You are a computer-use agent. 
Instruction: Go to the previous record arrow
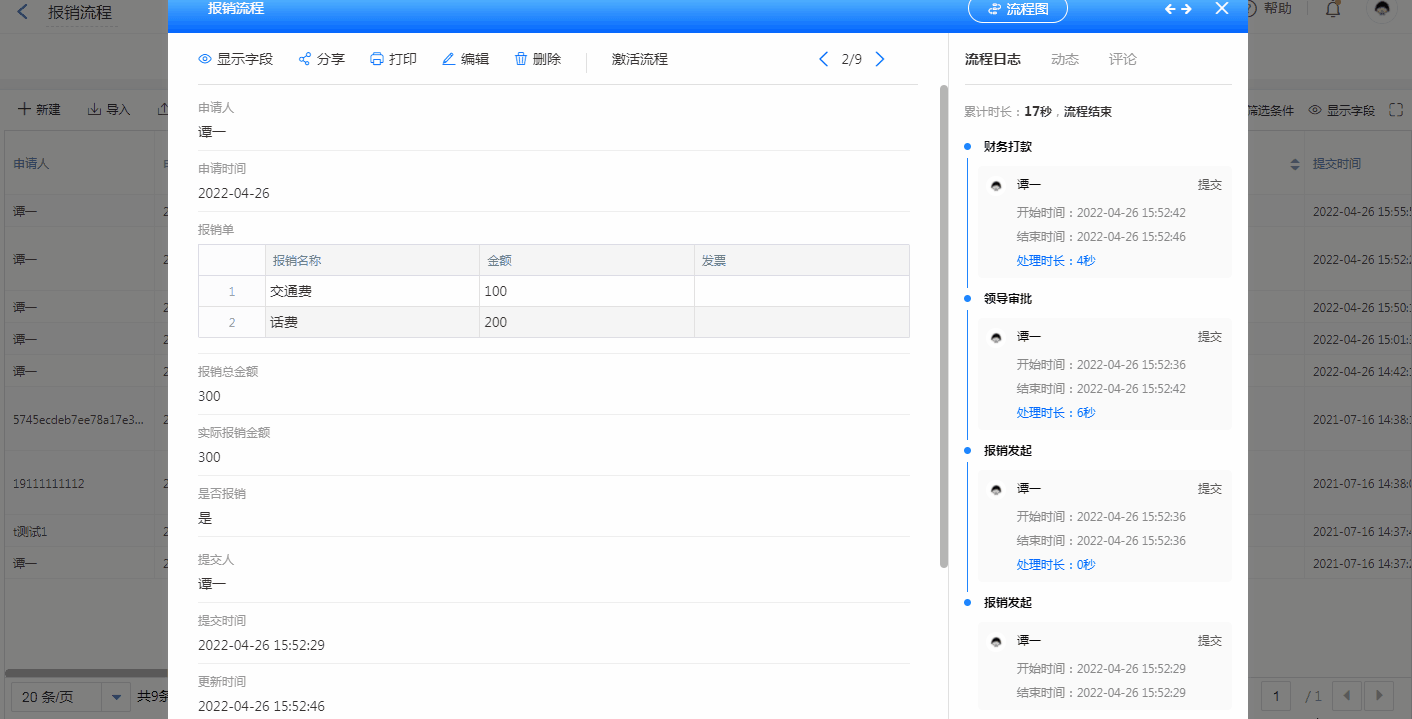(824, 59)
